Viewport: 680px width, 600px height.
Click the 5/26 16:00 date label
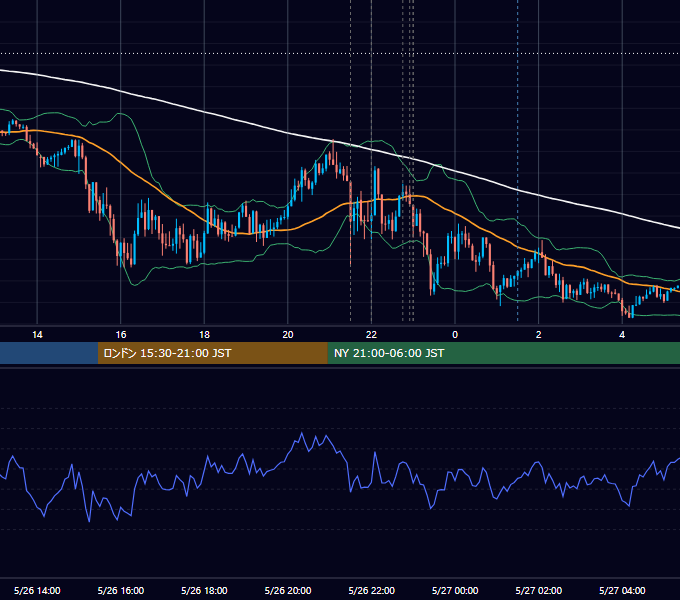(121, 590)
